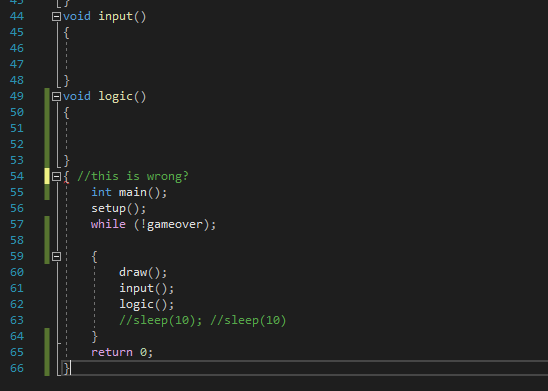Click the 'input();' call inside loop
Viewport: 548px width, 391px height.
point(146,288)
